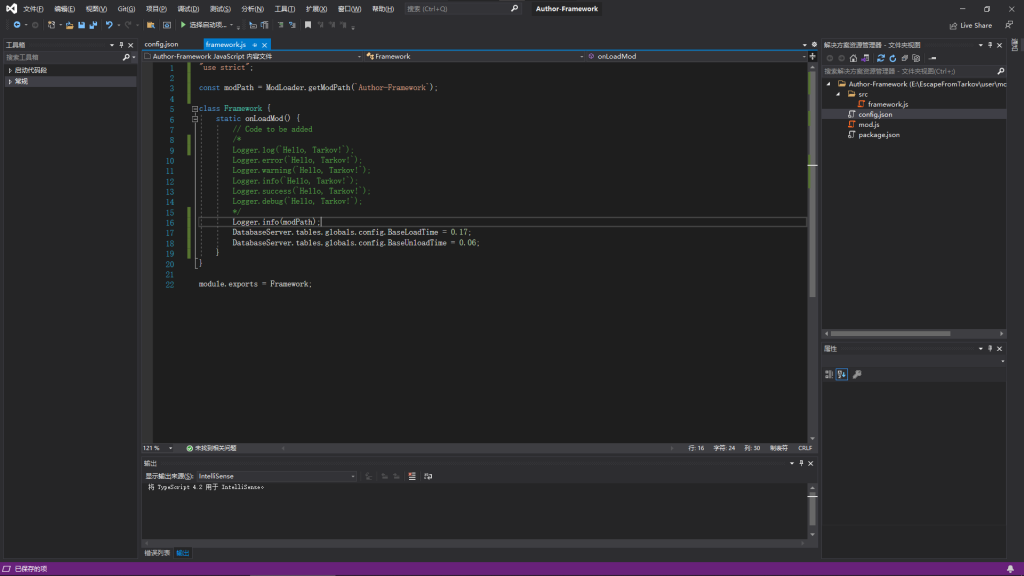The height and width of the screenshot is (576, 1024).
Task: Click the Solution Explorer preview settings icon
Action: [x=933, y=58]
